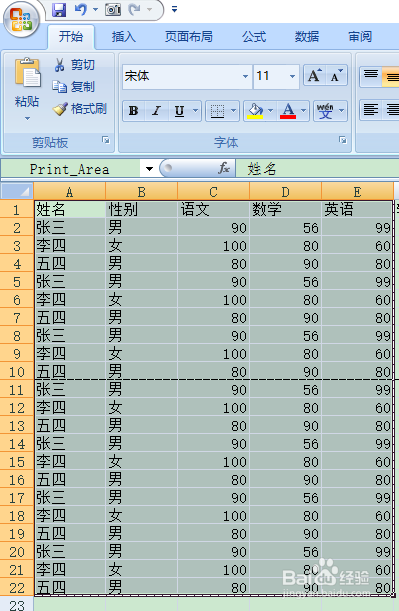Click cell C1 containing 语文
Viewport: 399px width, 611px height.
(214, 210)
